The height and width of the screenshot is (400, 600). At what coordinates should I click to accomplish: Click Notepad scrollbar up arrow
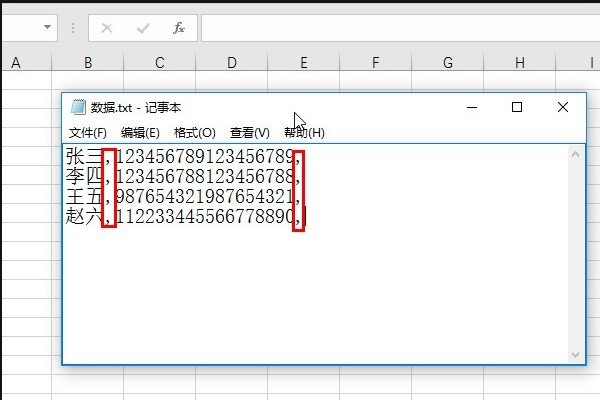point(575,154)
